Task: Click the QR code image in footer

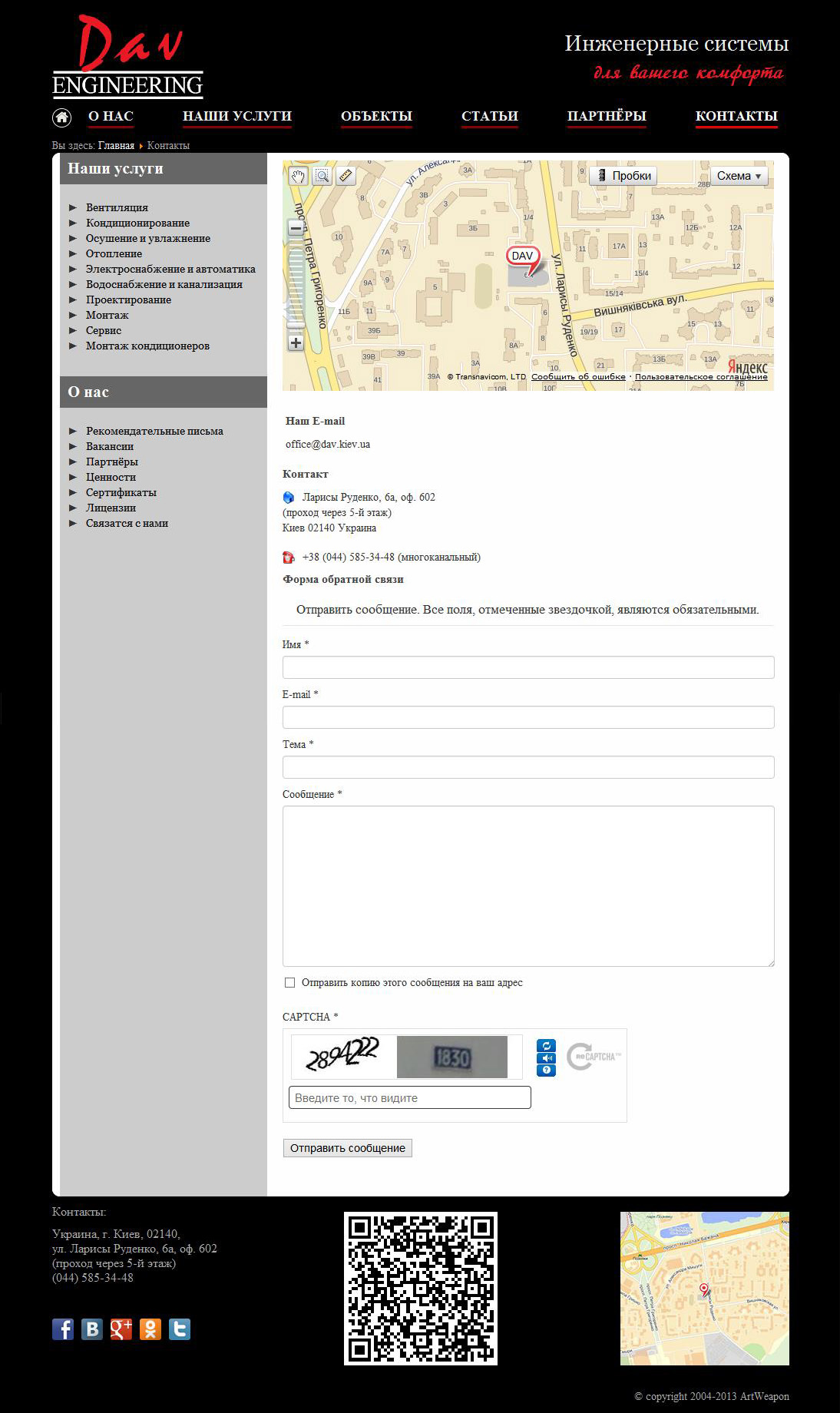Action: coord(421,1289)
